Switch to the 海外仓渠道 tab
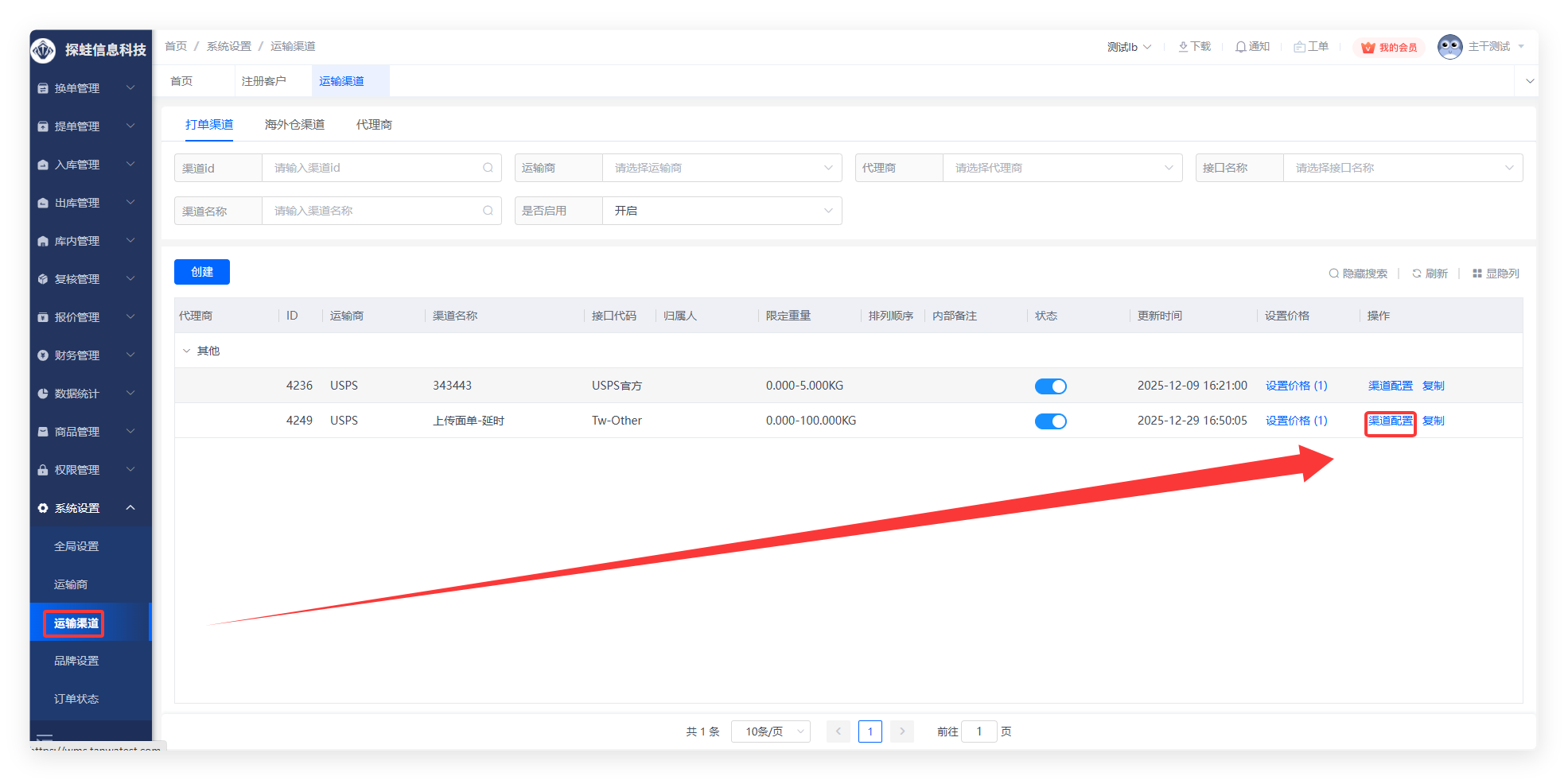Screen dimensions: 1568x780 point(294,125)
